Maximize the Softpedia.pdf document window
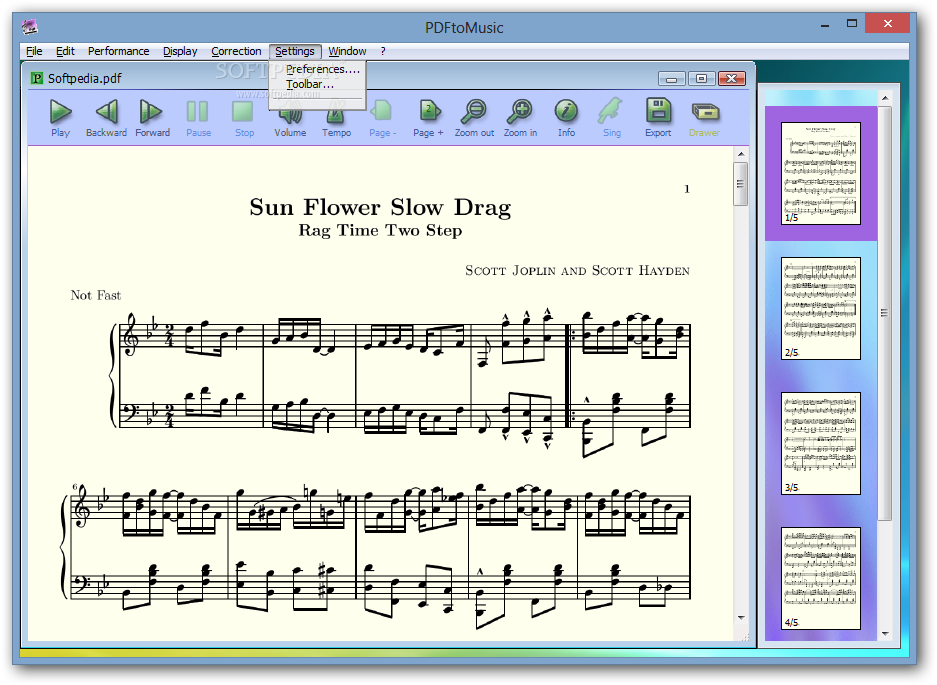Screen dimensions: 937x685 [x=702, y=79]
